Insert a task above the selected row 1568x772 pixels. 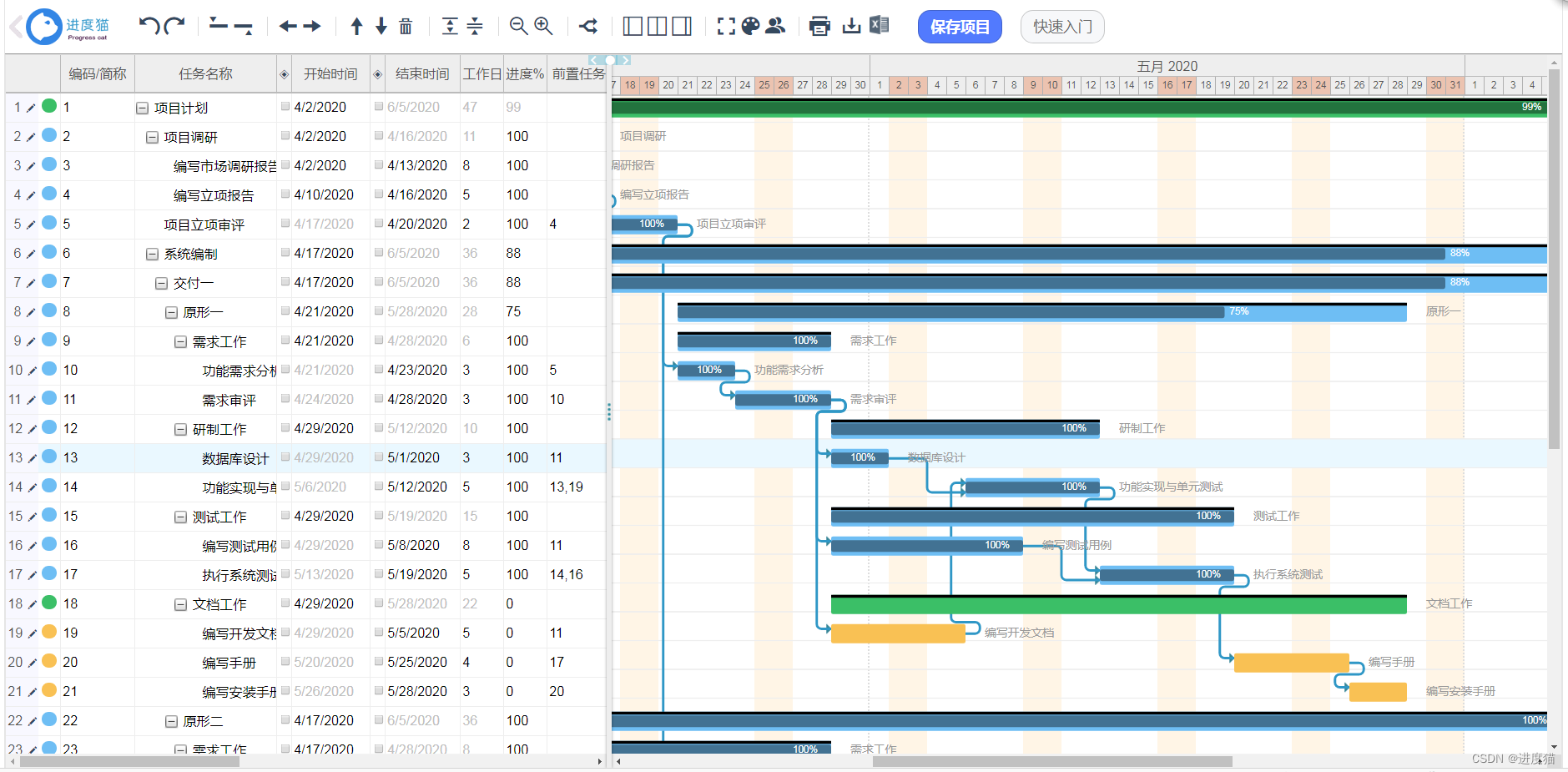pyautogui.click(x=218, y=26)
